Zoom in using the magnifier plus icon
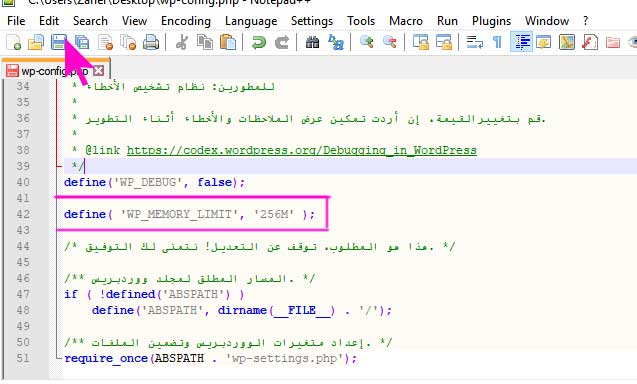This screenshot has height=384, width=637. click(366, 42)
